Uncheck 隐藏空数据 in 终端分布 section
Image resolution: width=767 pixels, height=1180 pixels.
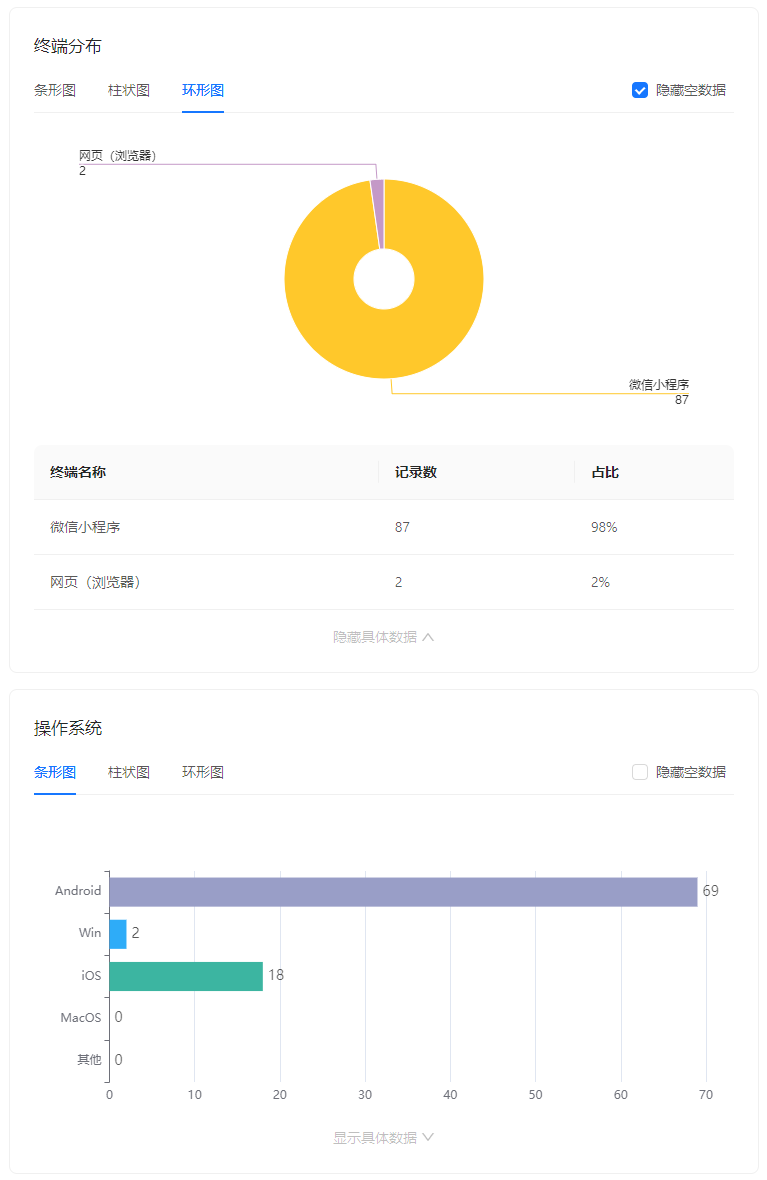click(640, 90)
